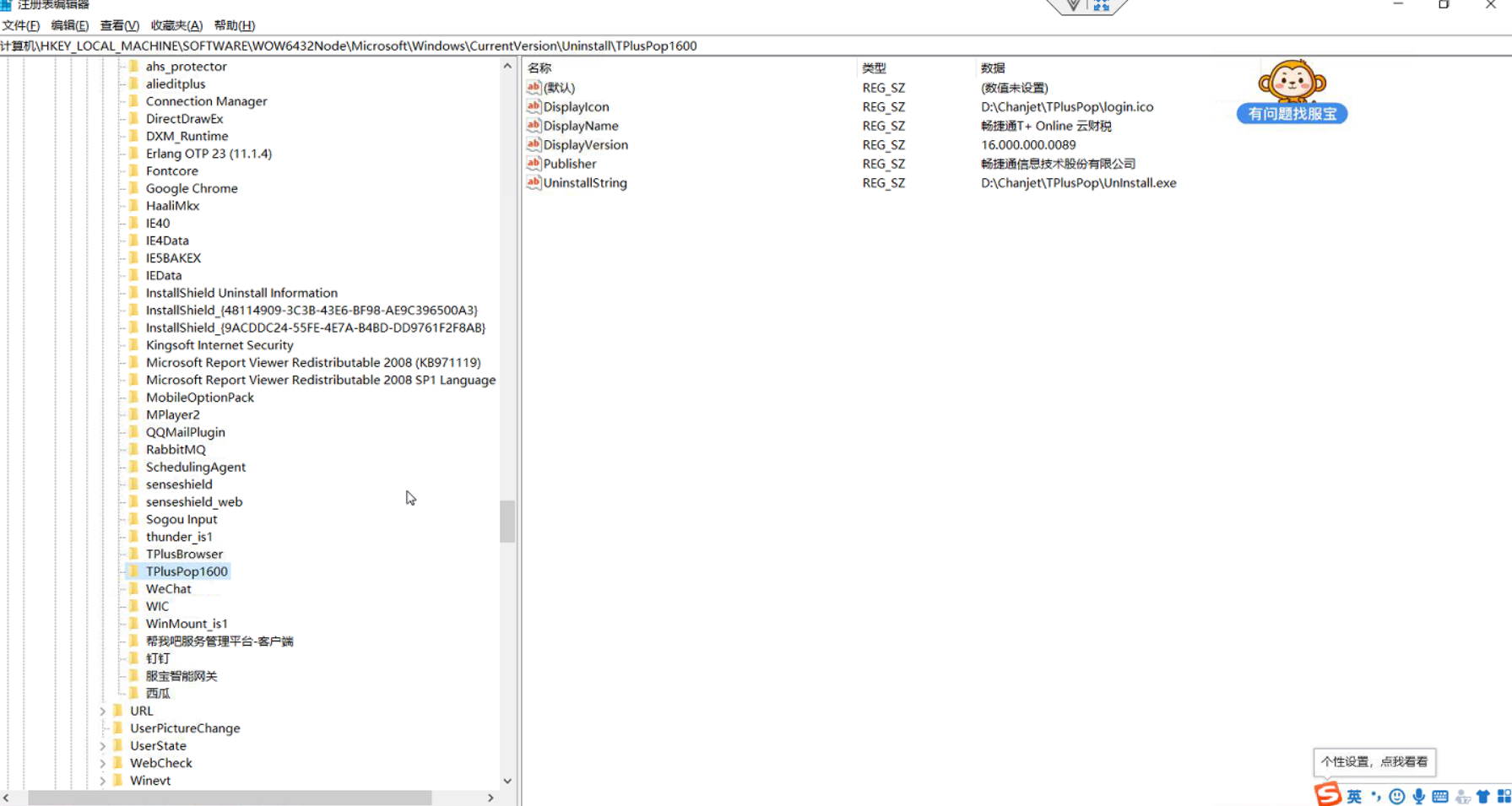Image resolution: width=1512 pixels, height=806 pixels.
Task: Open the Sogou toolbox grid icon
Action: click(x=1504, y=796)
